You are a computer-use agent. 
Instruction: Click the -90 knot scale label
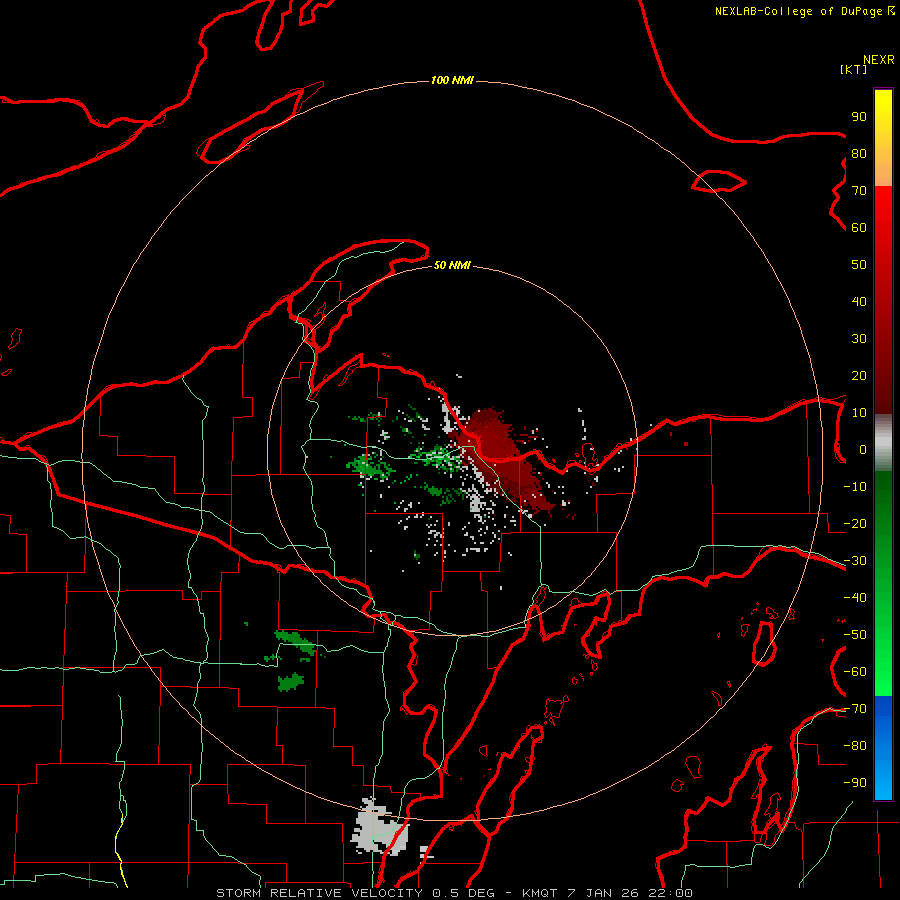tap(855, 783)
